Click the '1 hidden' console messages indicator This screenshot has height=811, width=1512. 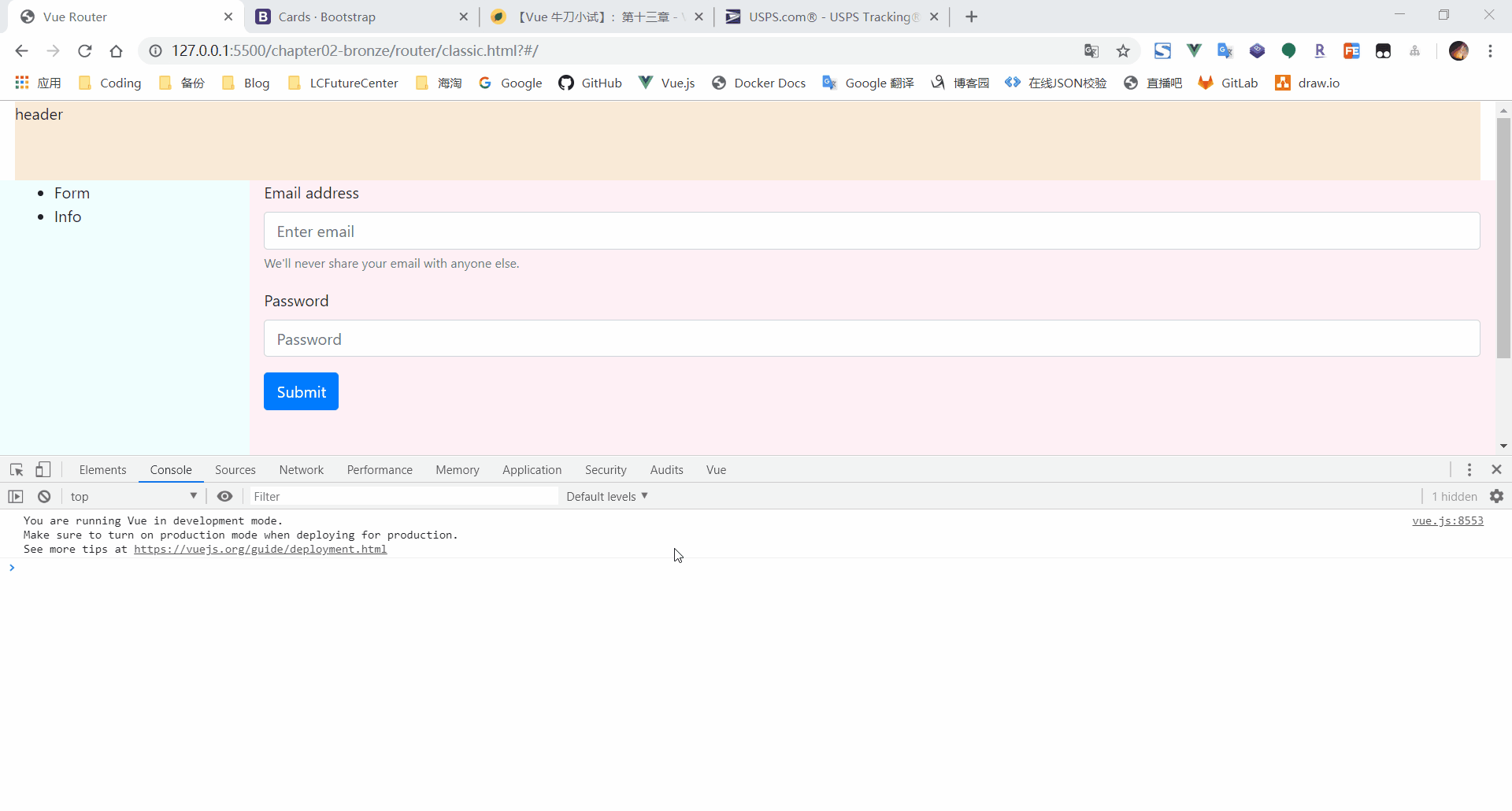[x=1454, y=497]
